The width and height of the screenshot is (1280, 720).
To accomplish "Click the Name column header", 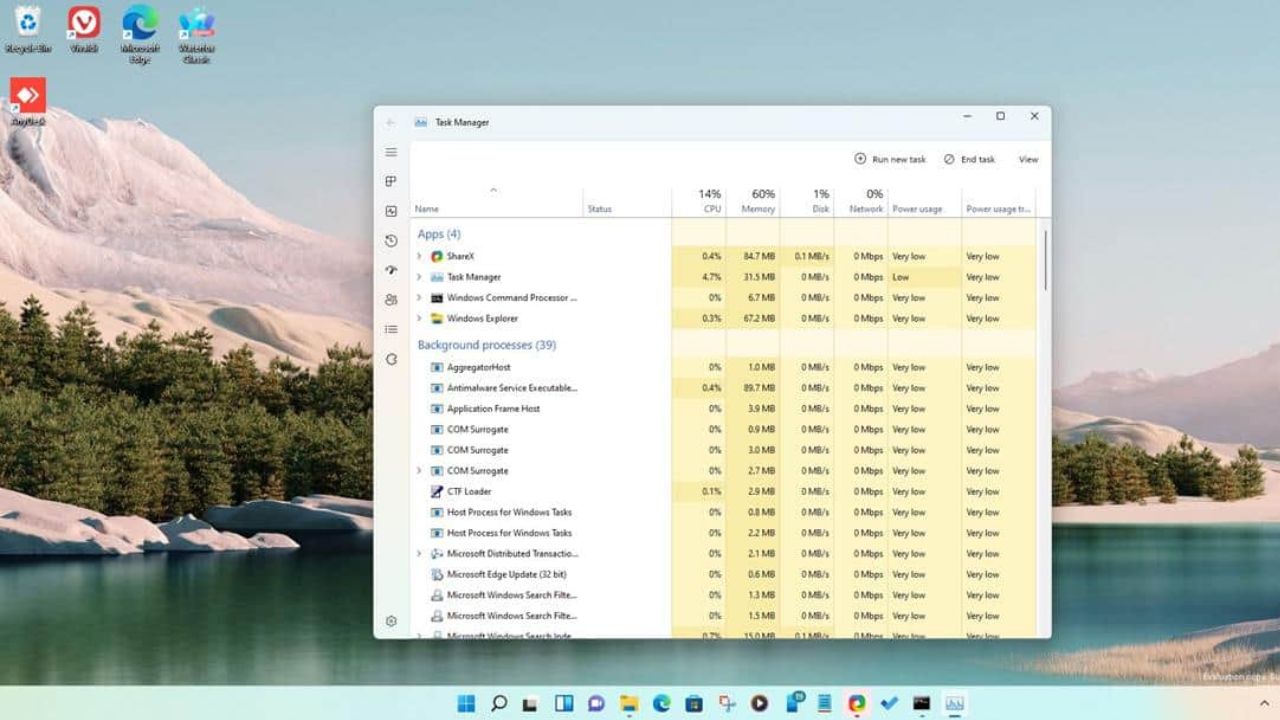I will [x=497, y=201].
